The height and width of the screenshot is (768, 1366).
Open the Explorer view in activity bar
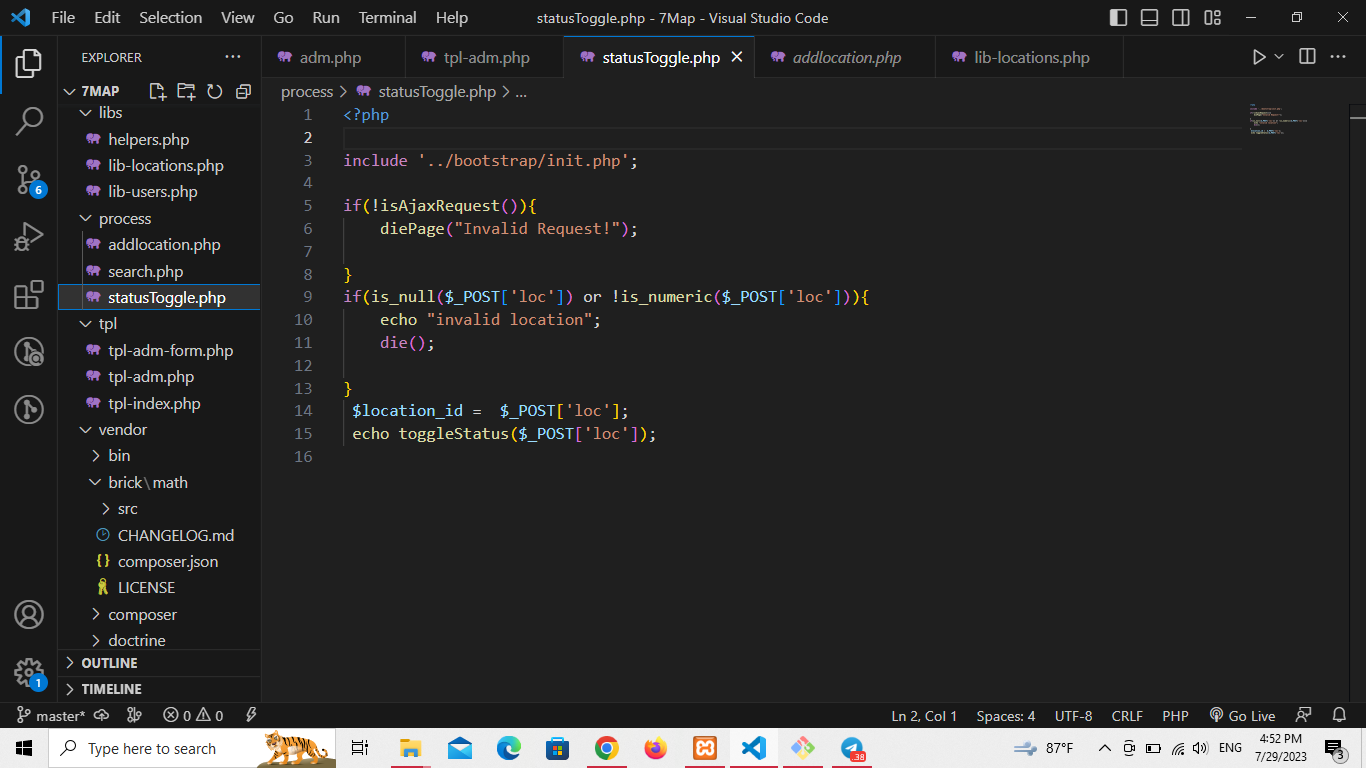pos(29,64)
